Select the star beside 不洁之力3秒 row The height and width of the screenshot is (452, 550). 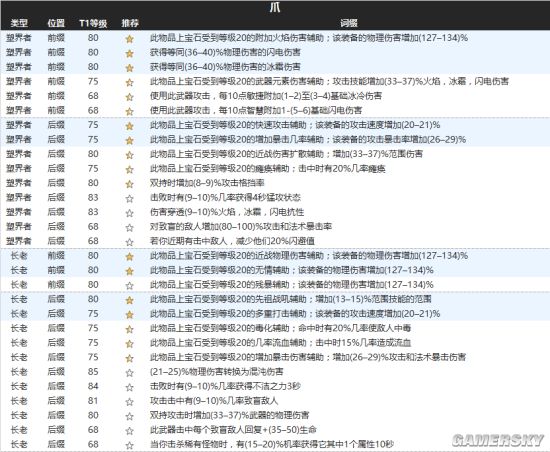click(x=129, y=387)
